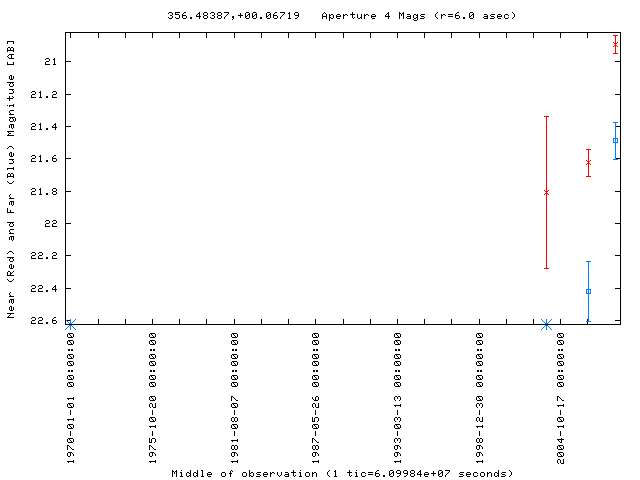Screen dimensions: 640x480
Task: Click the 1987-05-26 00:00:00 date label
Action: [316, 398]
